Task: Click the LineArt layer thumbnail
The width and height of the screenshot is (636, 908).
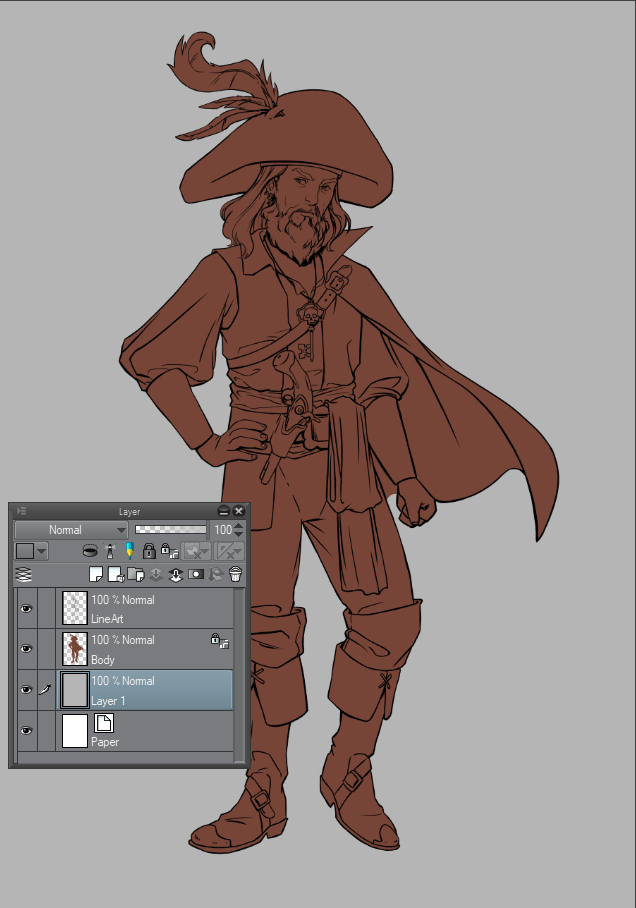Action: [75, 608]
